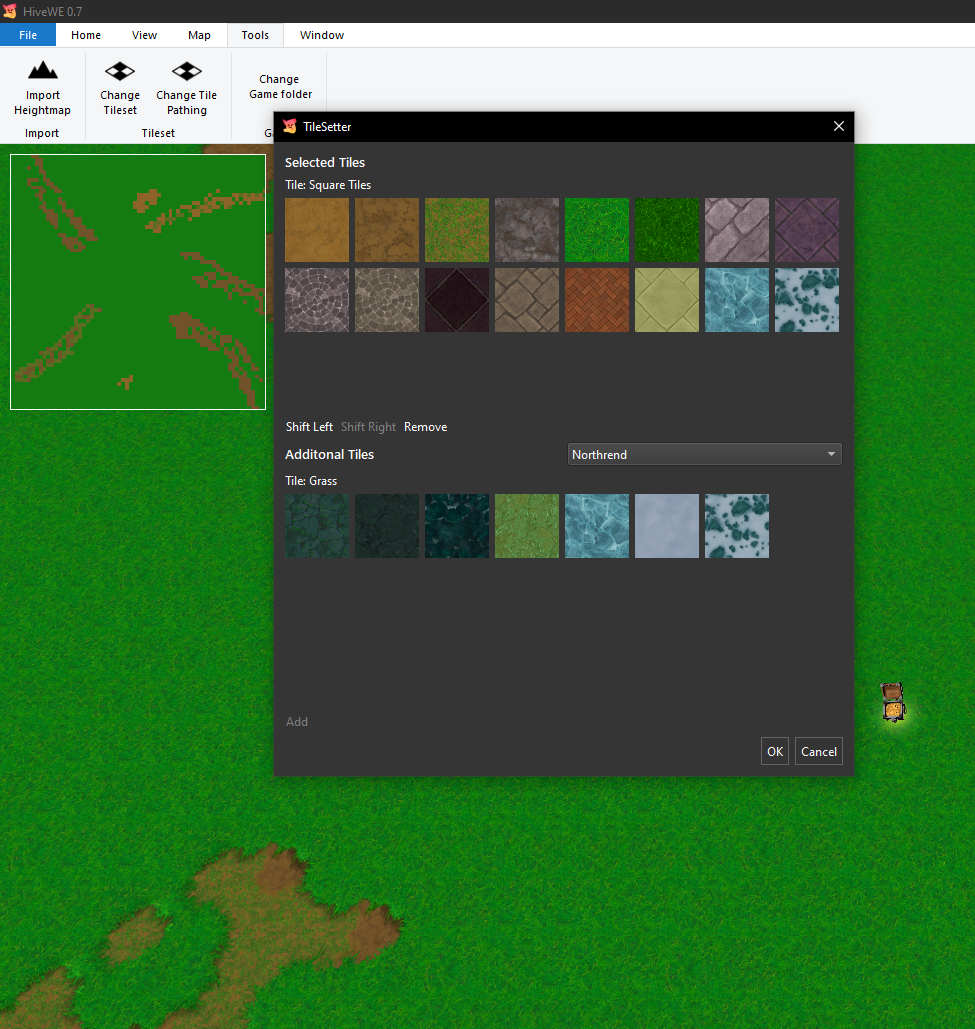Confirm TileSetter with OK
Screen dimensions: 975x1029
(x=775, y=751)
